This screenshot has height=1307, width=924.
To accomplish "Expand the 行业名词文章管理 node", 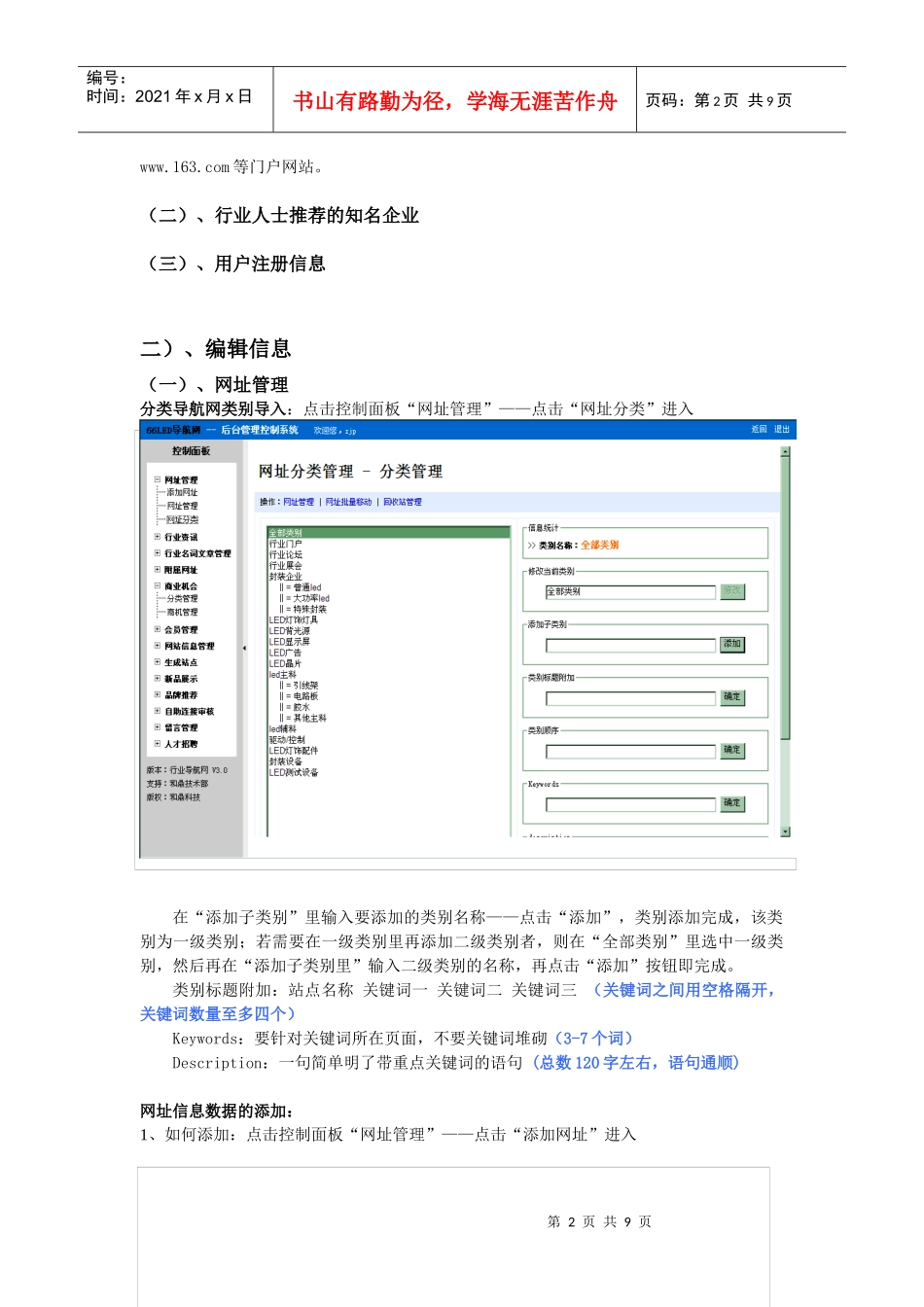I will click(158, 553).
